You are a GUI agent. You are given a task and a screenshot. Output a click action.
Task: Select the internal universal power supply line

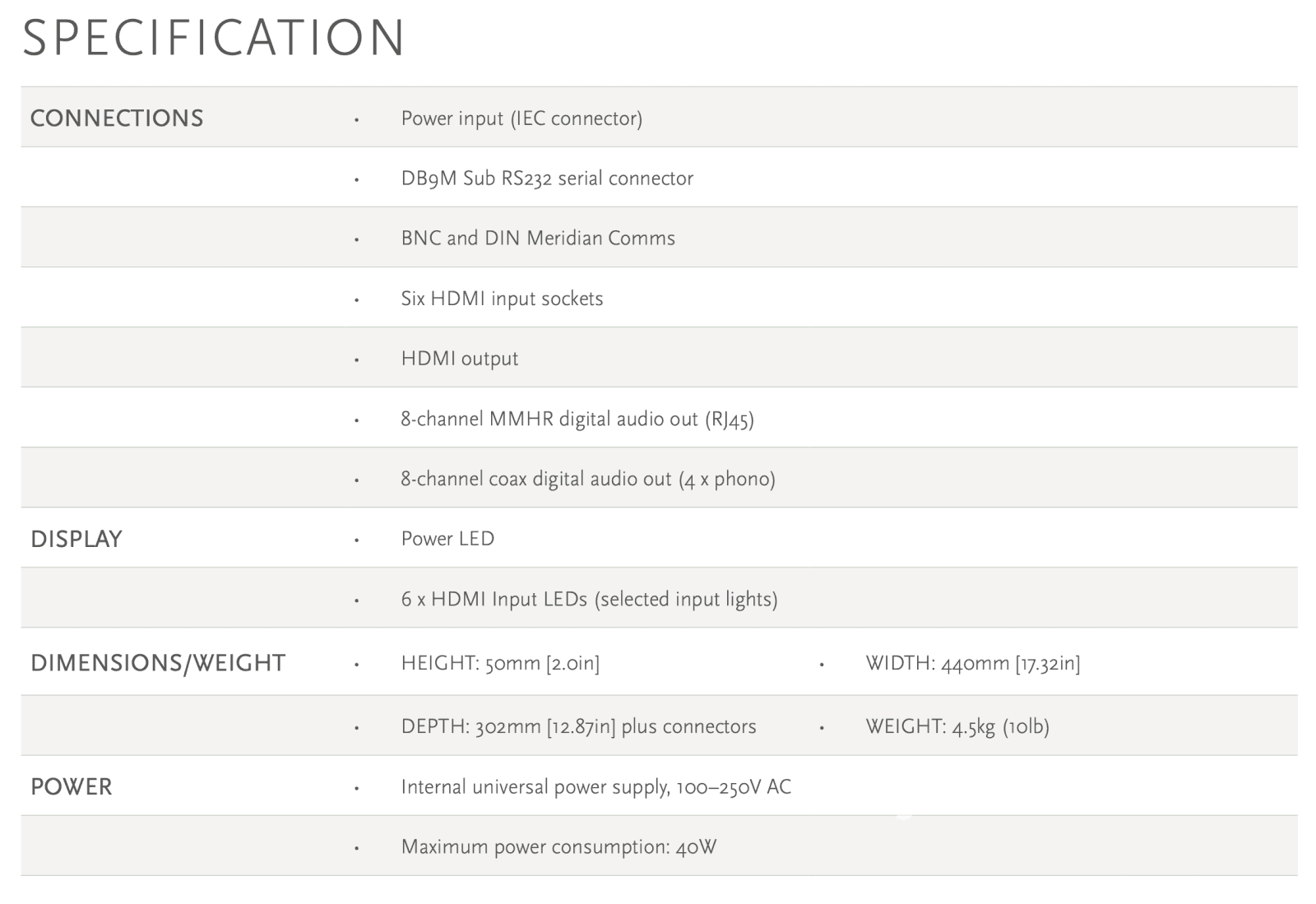[x=595, y=787]
